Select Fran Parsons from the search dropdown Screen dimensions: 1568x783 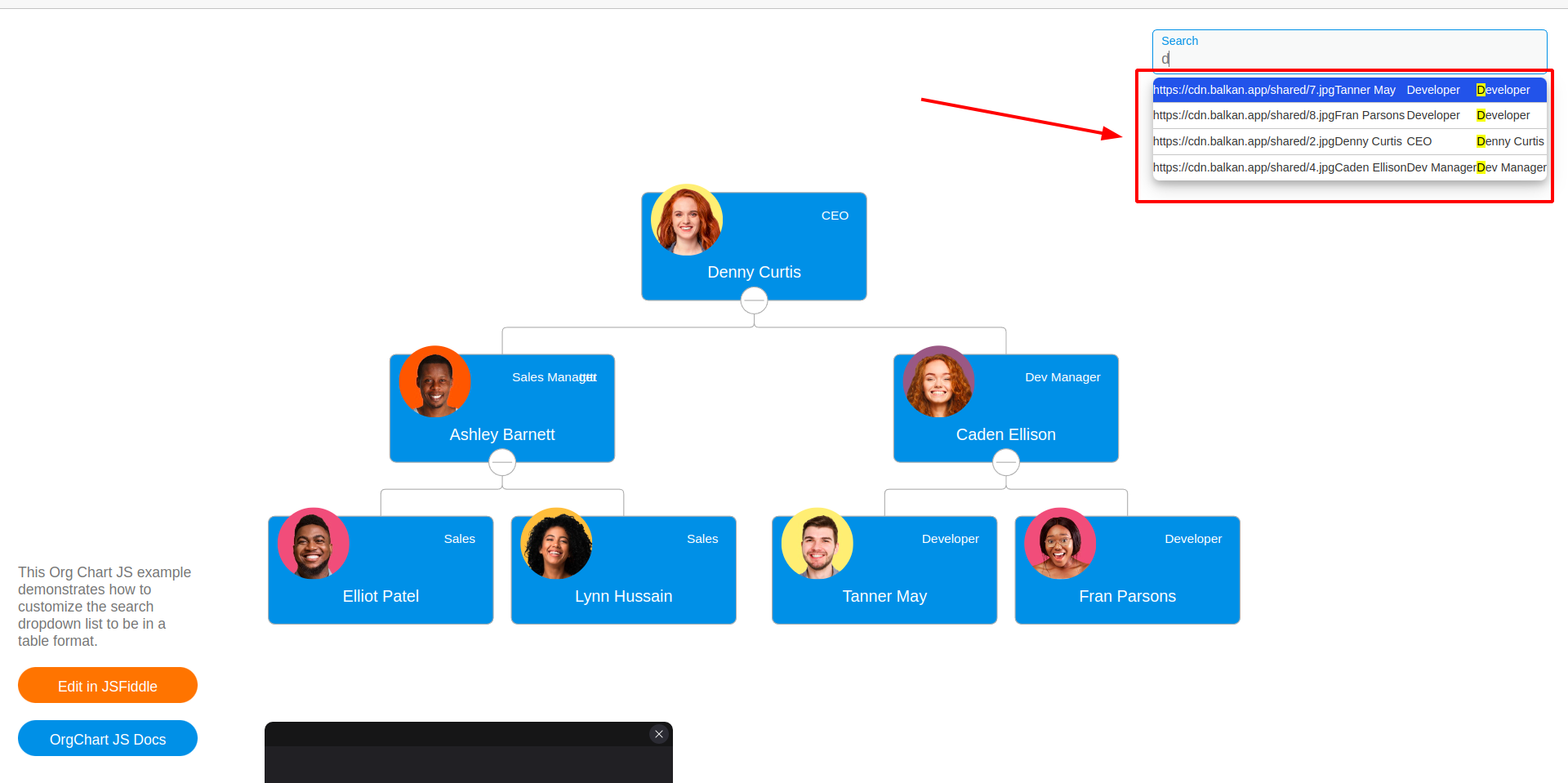pos(1348,115)
